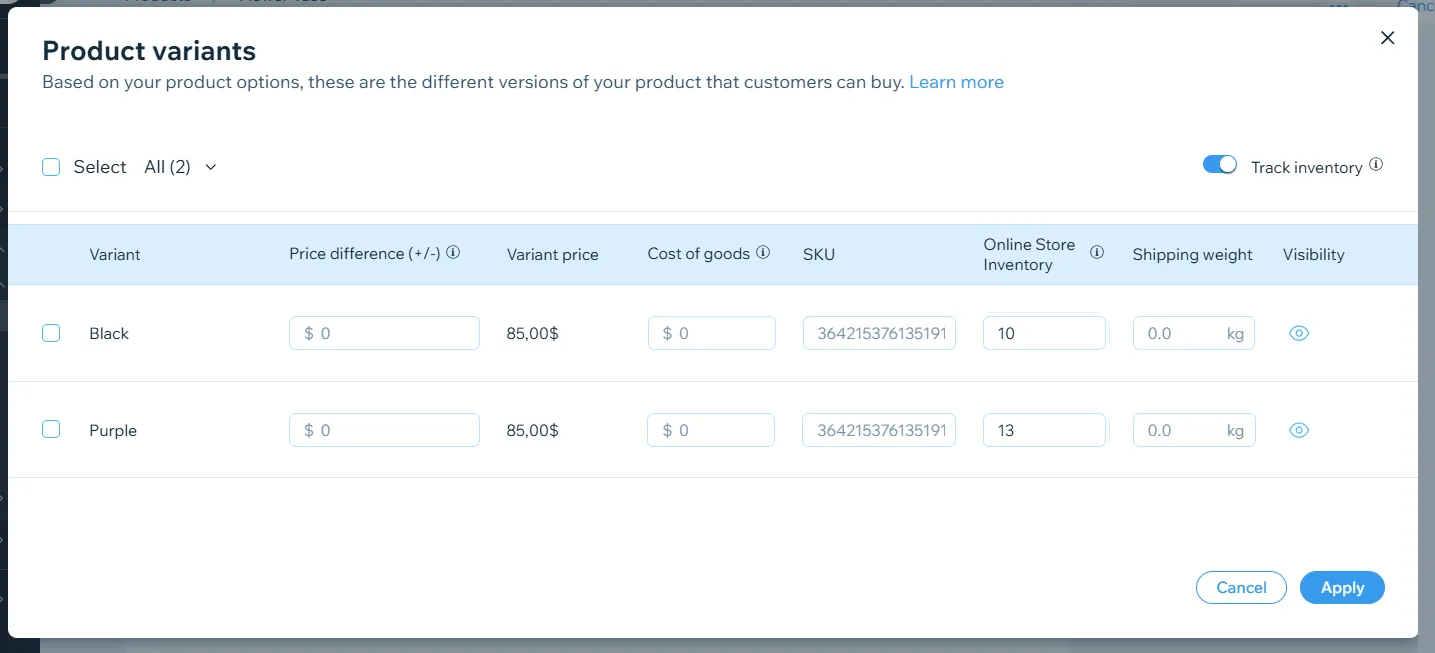Click the Variant column header
The image size is (1435, 653).
pyautogui.click(x=115, y=254)
